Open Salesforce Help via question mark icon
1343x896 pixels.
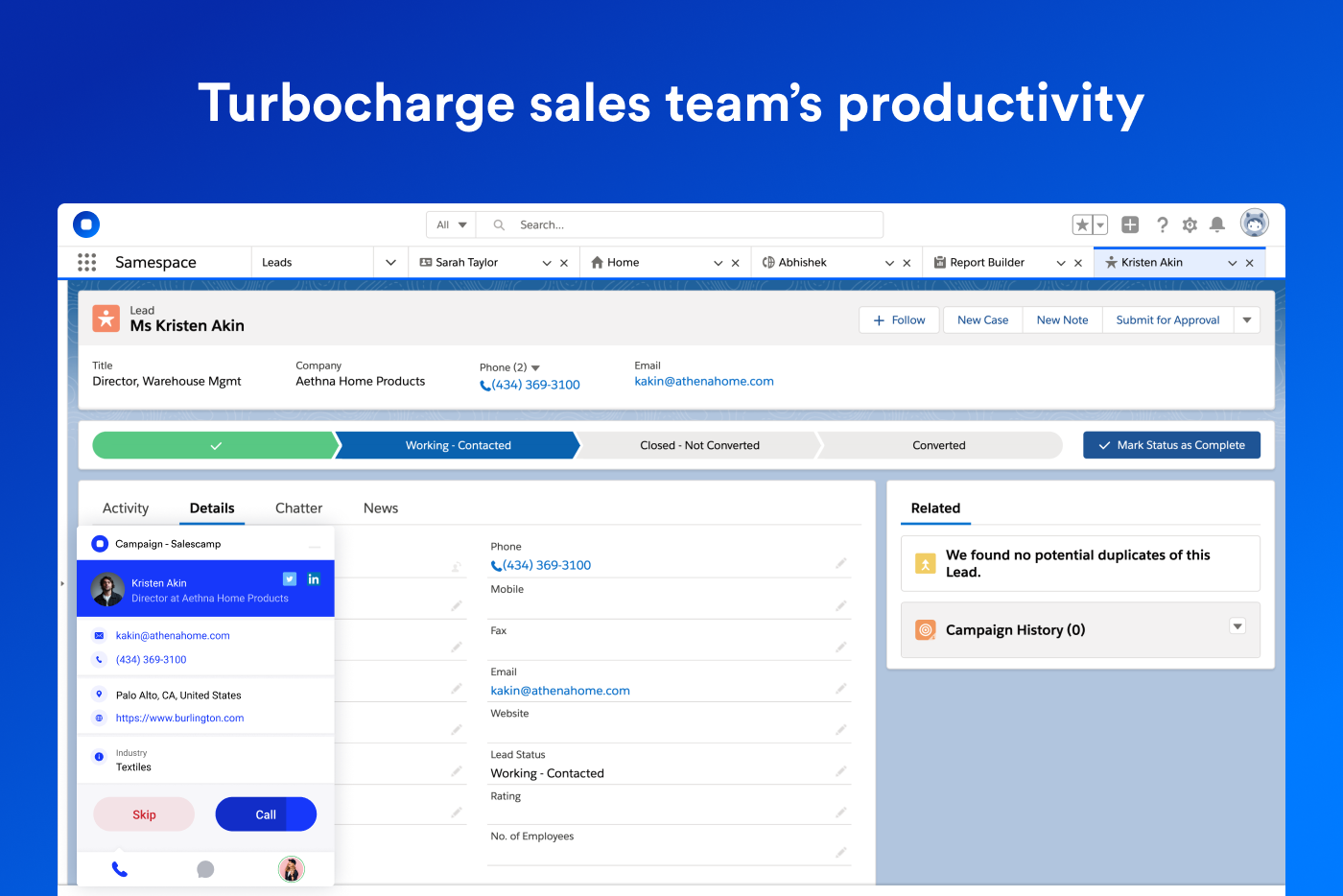tap(1162, 224)
